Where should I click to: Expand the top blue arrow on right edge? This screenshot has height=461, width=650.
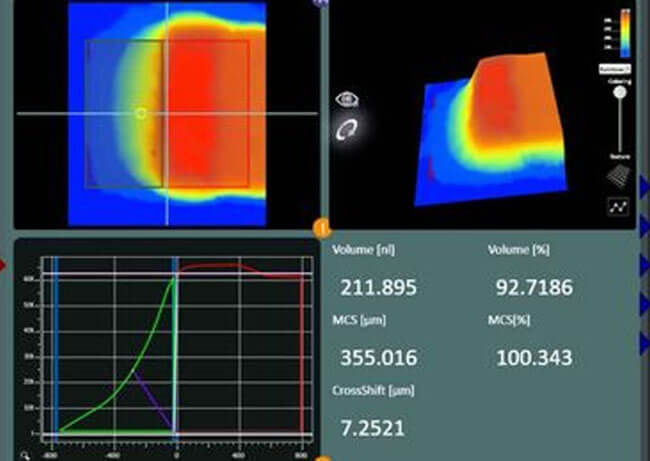coord(644,184)
